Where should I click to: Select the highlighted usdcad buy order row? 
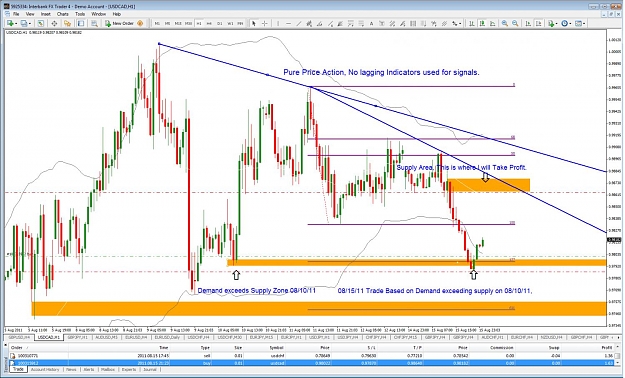[x=312, y=363]
